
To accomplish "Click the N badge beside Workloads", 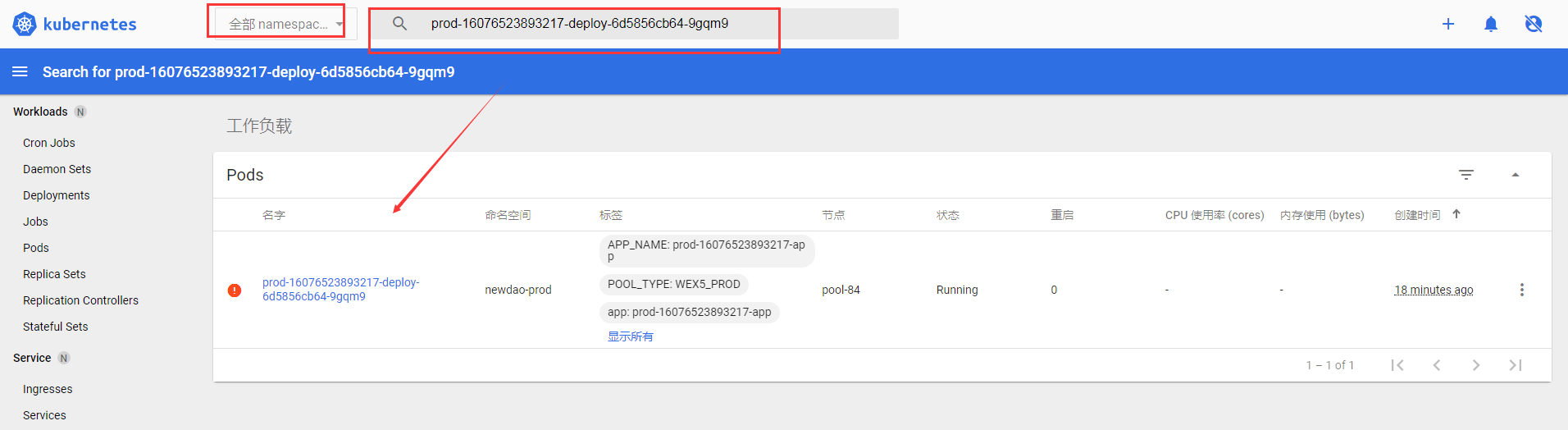I will (80, 112).
